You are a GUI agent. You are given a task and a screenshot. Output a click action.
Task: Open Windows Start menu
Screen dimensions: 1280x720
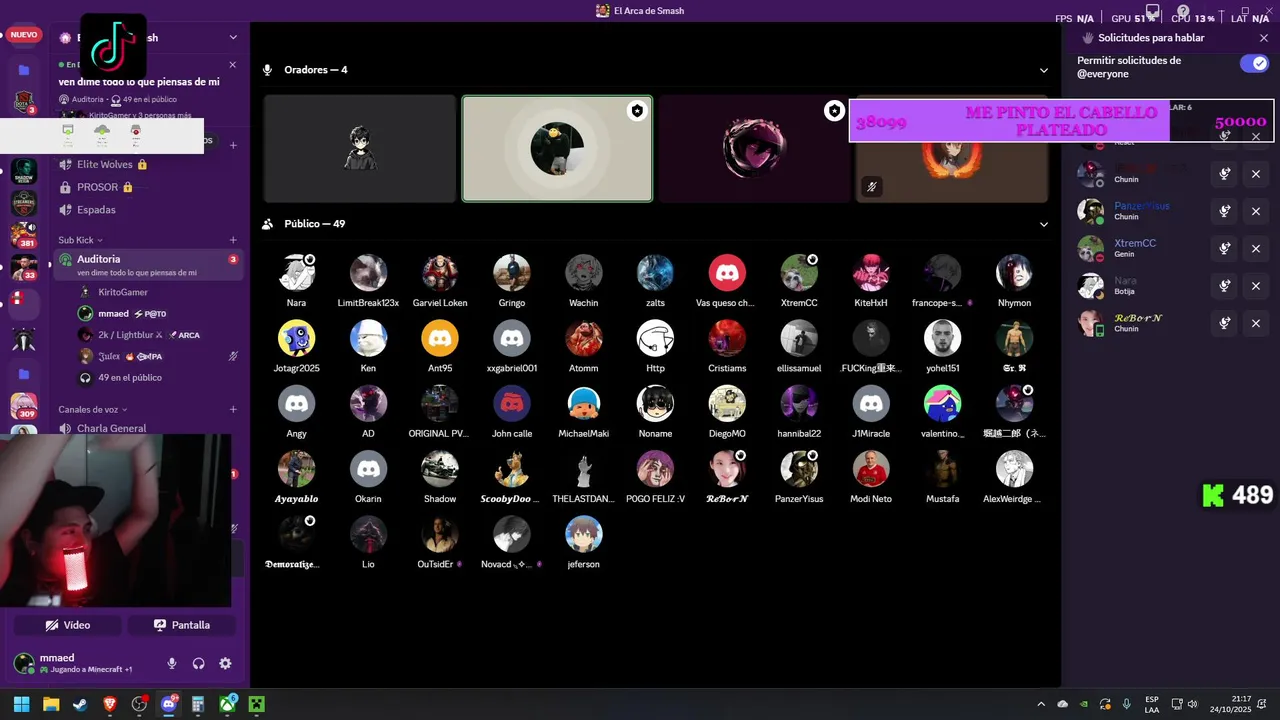(x=21, y=704)
